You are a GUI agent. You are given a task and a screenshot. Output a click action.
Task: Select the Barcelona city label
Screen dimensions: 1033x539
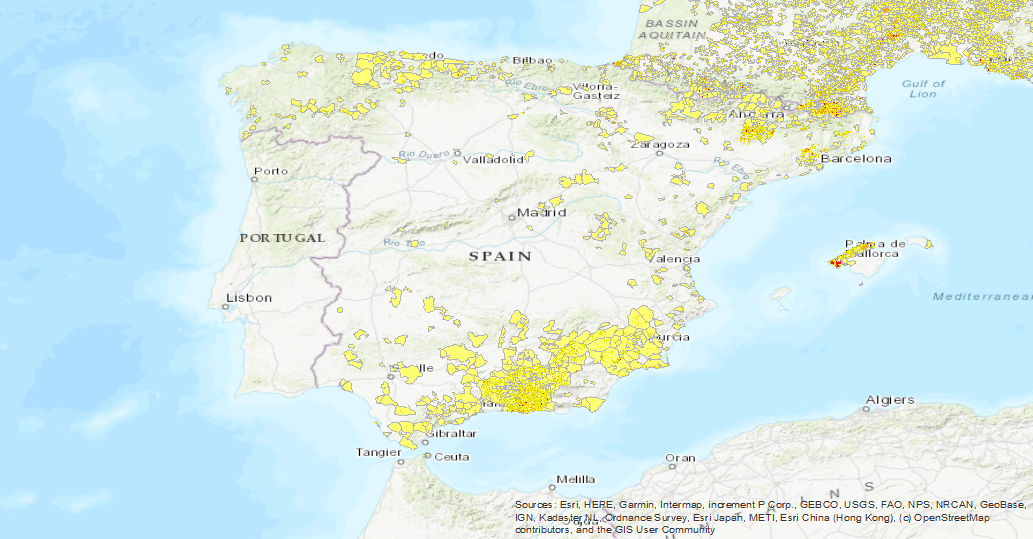pos(855,159)
